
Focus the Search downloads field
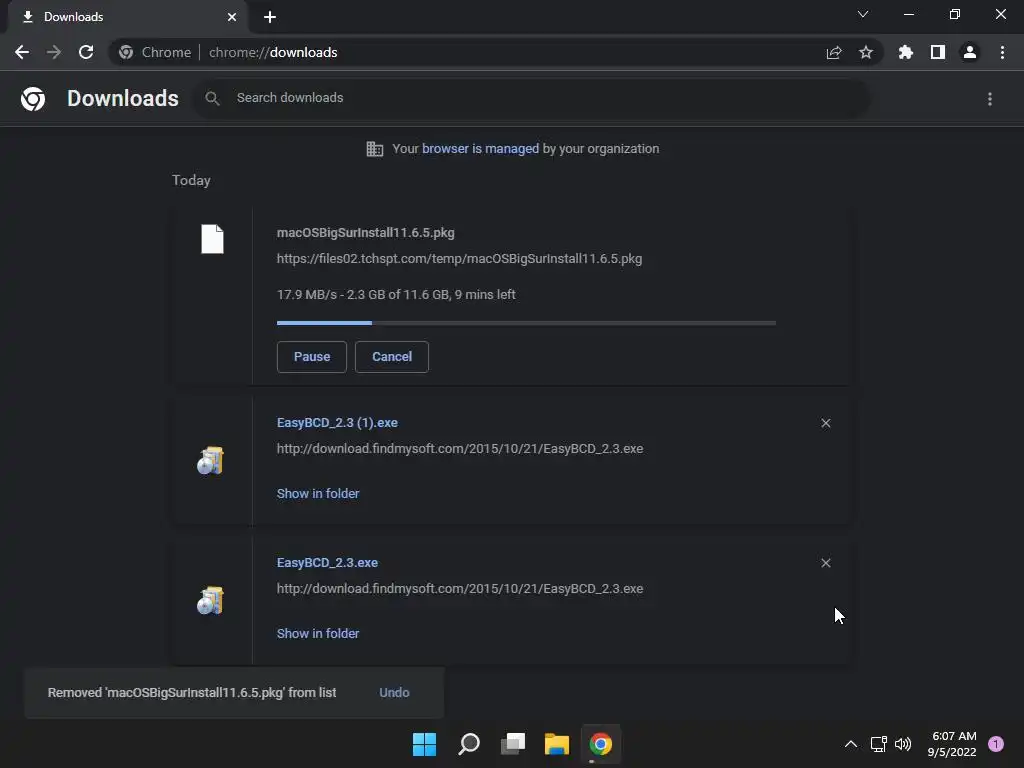click(530, 98)
